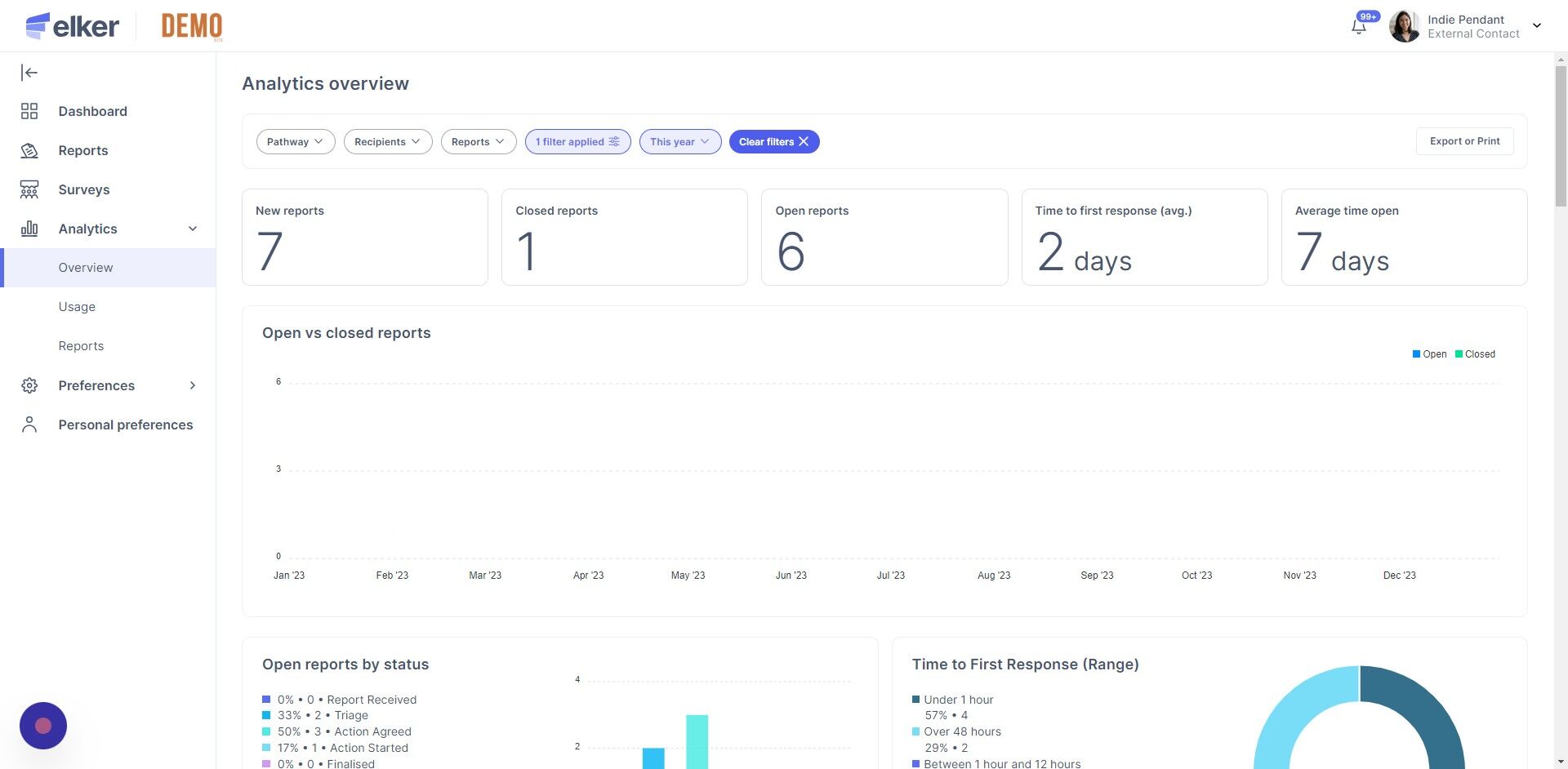The width and height of the screenshot is (1568, 769).
Task: Click the elker logo
Action: click(x=72, y=26)
